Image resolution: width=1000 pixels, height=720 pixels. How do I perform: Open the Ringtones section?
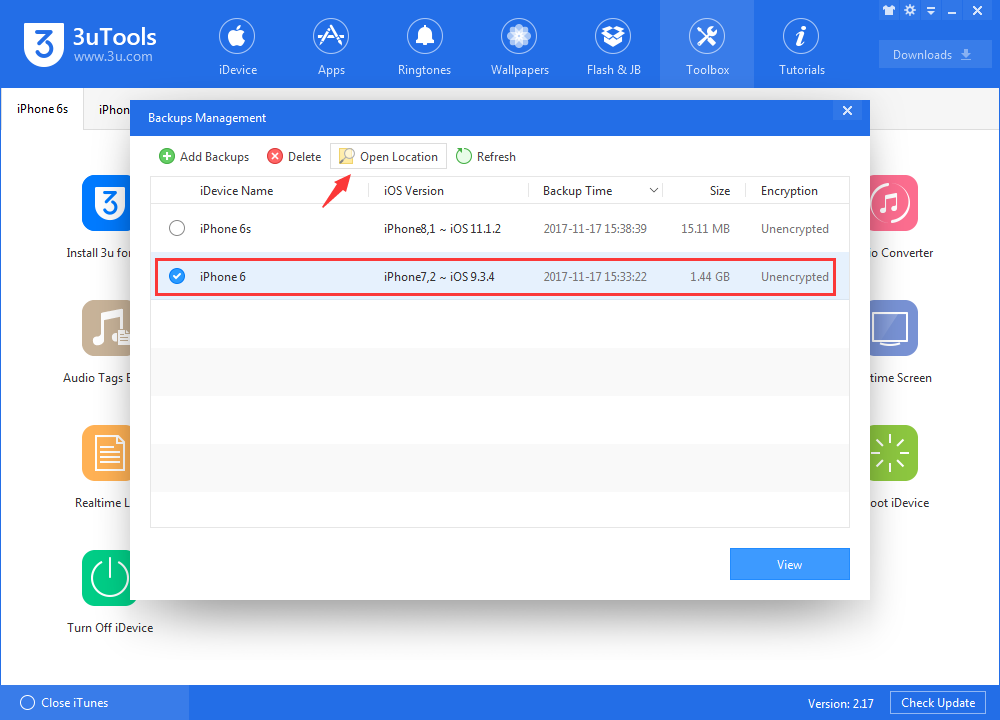[x=425, y=47]
